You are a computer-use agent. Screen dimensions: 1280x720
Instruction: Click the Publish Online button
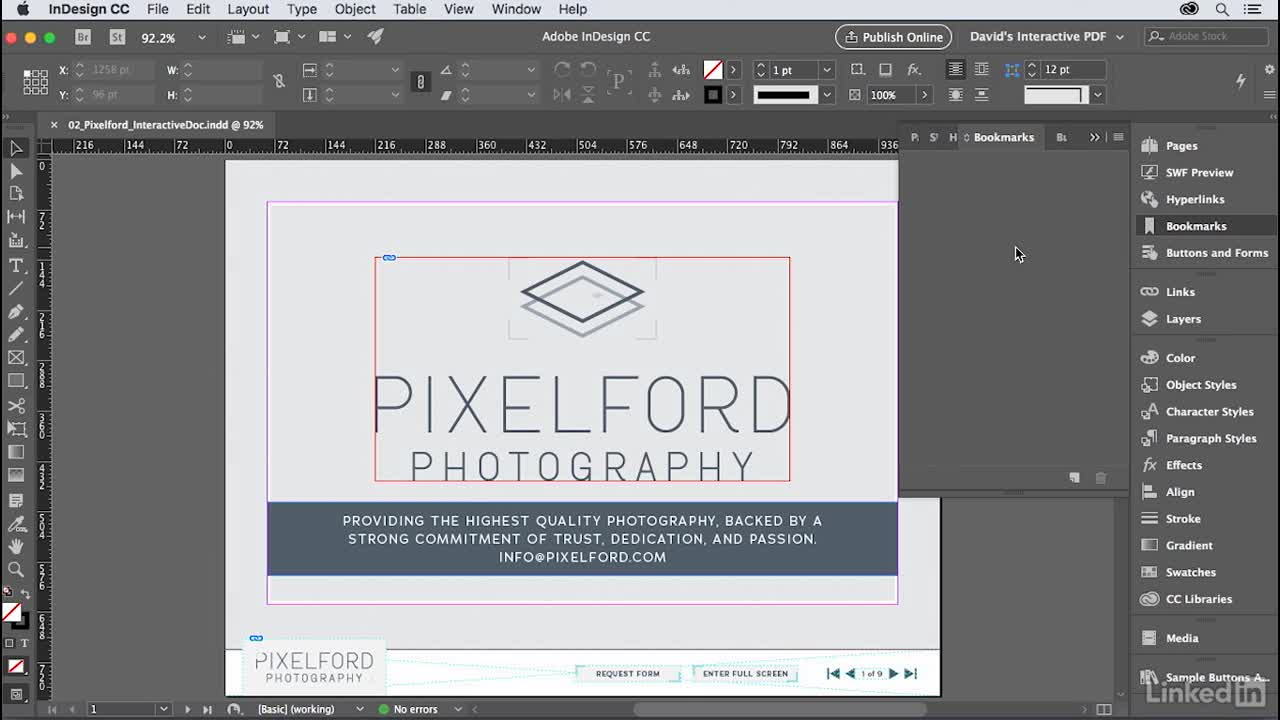pyautogui.click(x=894, y=37)
